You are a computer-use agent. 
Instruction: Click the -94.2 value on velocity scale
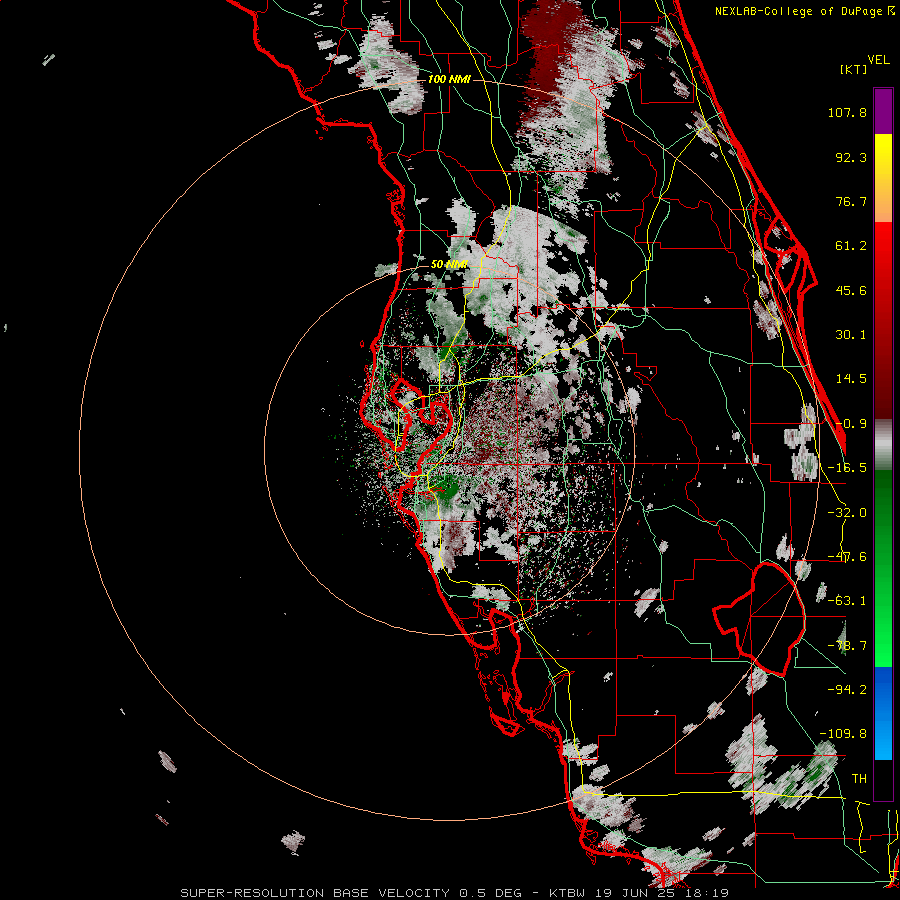coord(847,689)
